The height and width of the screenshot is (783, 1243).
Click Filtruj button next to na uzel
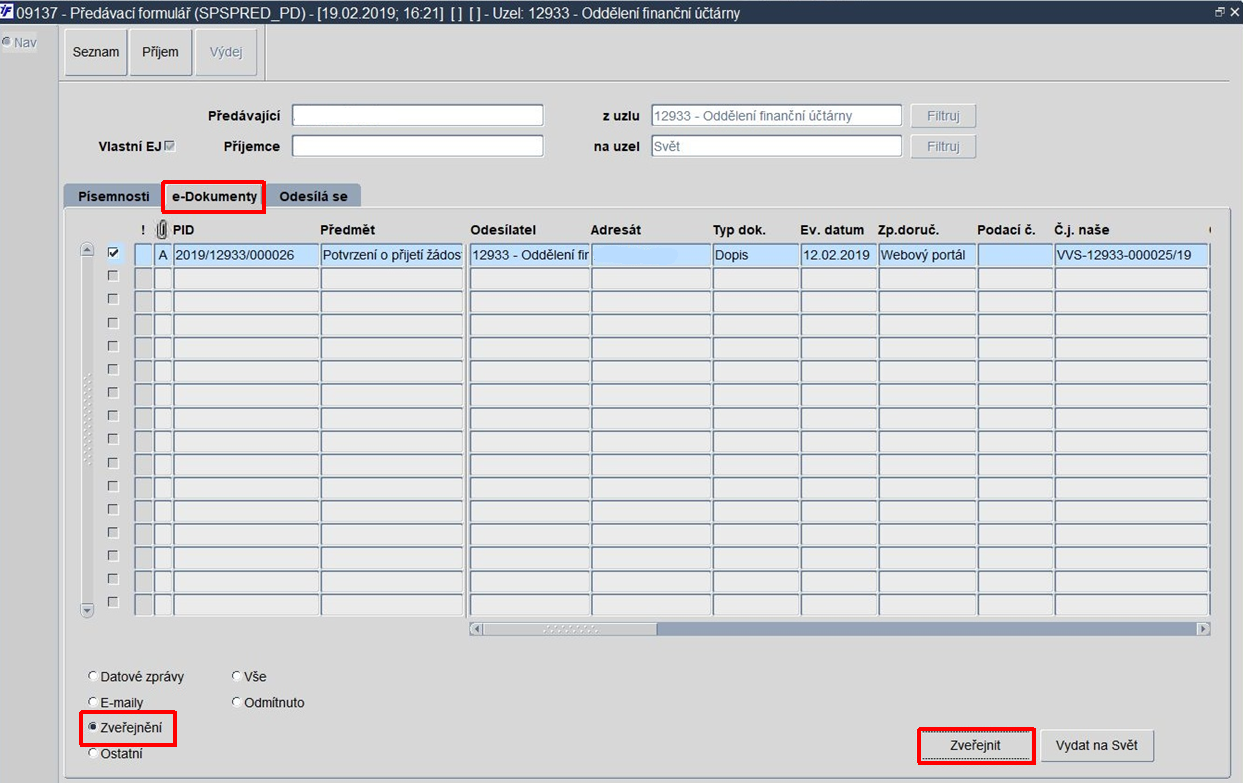coord(943,146)
